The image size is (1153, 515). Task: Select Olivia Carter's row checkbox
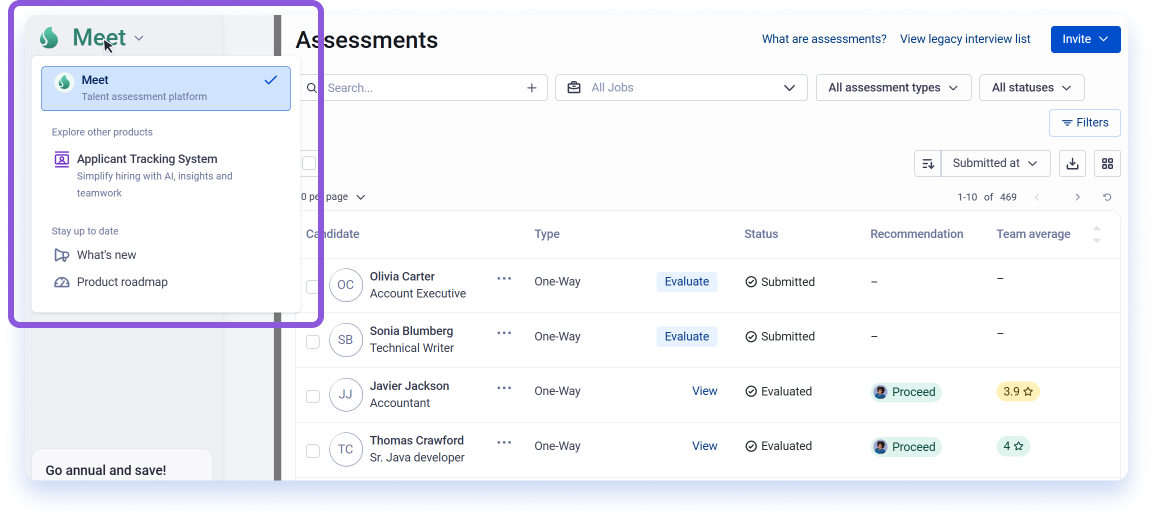(313, 286)
